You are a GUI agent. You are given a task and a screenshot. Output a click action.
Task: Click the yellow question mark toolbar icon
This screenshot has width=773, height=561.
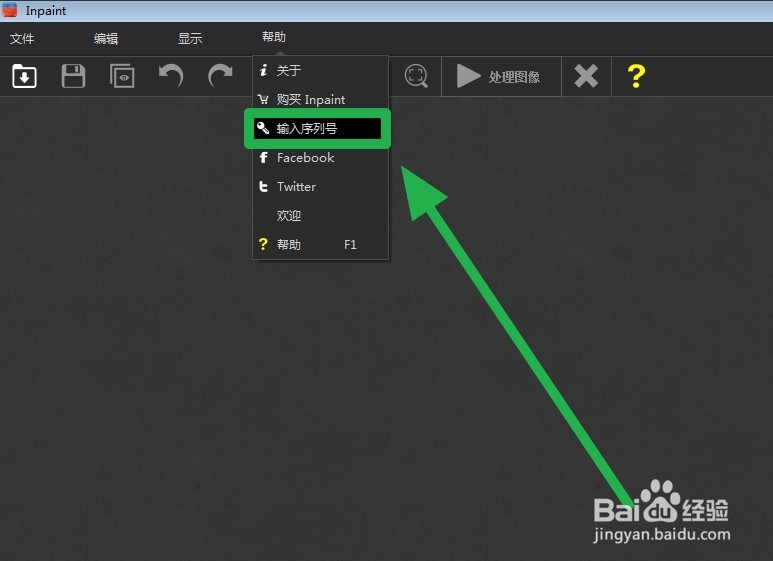[636, 76]
